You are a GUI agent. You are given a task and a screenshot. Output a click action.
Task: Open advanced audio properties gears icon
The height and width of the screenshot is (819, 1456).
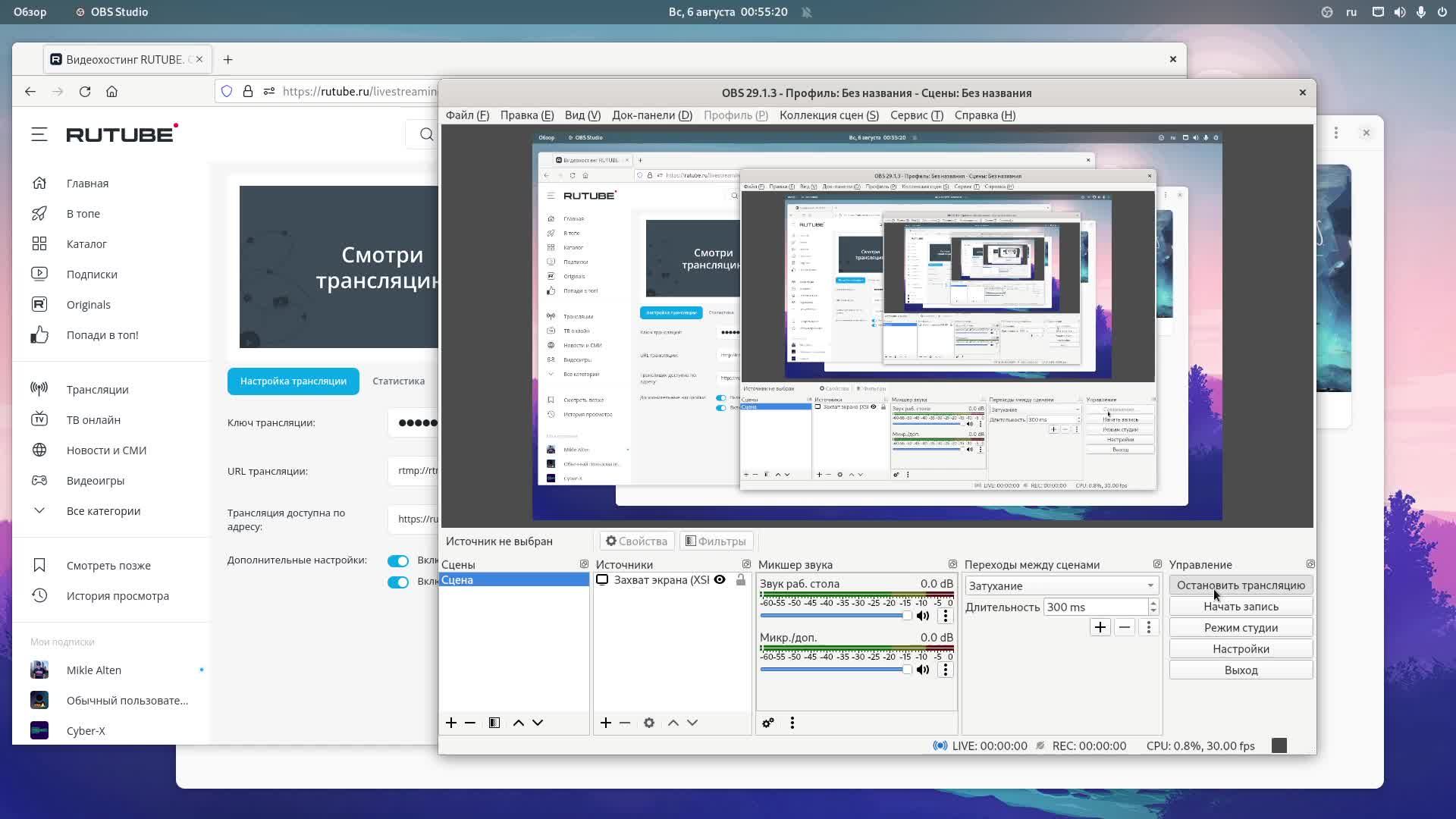768,723
